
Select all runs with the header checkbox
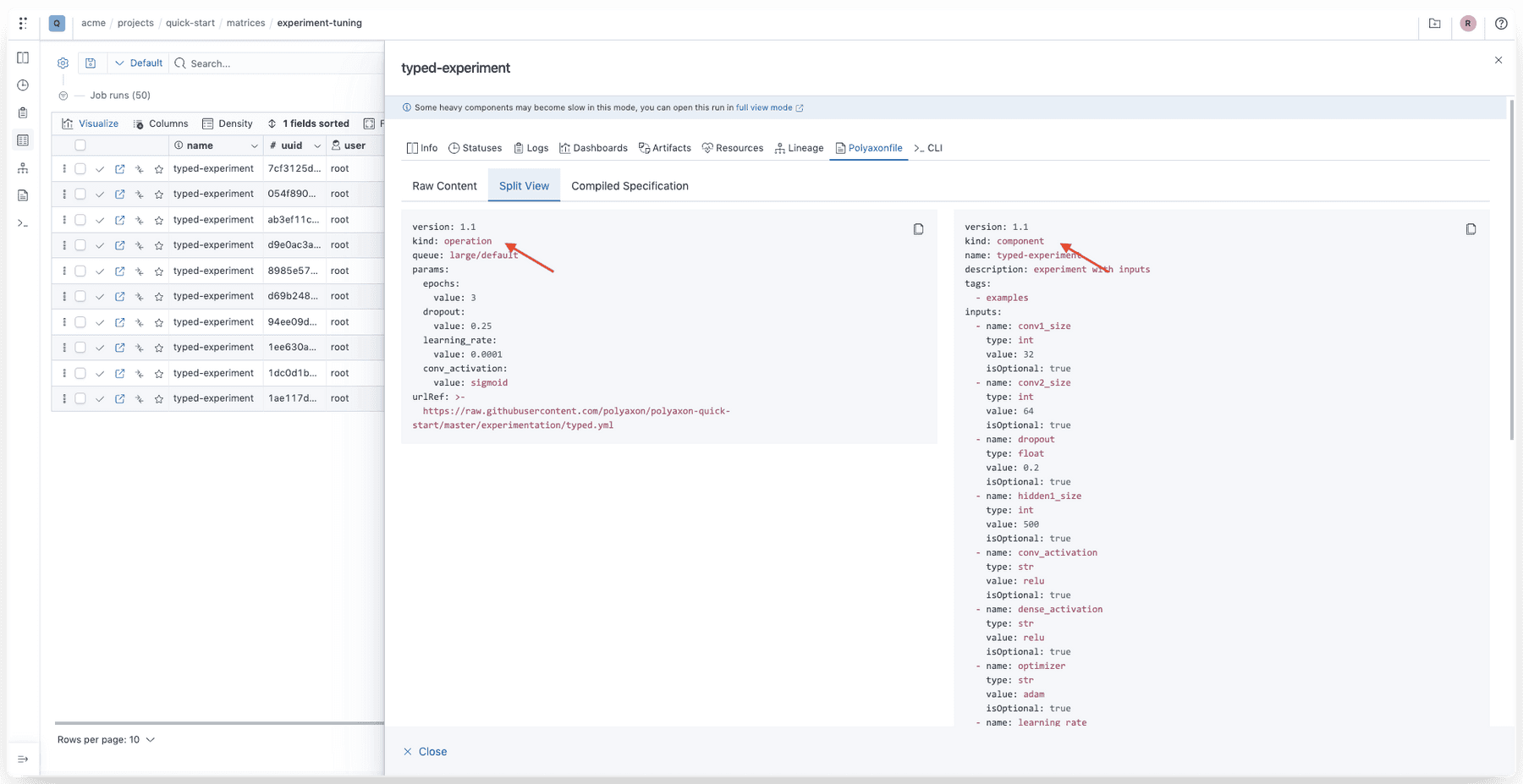tap(80, 145)
